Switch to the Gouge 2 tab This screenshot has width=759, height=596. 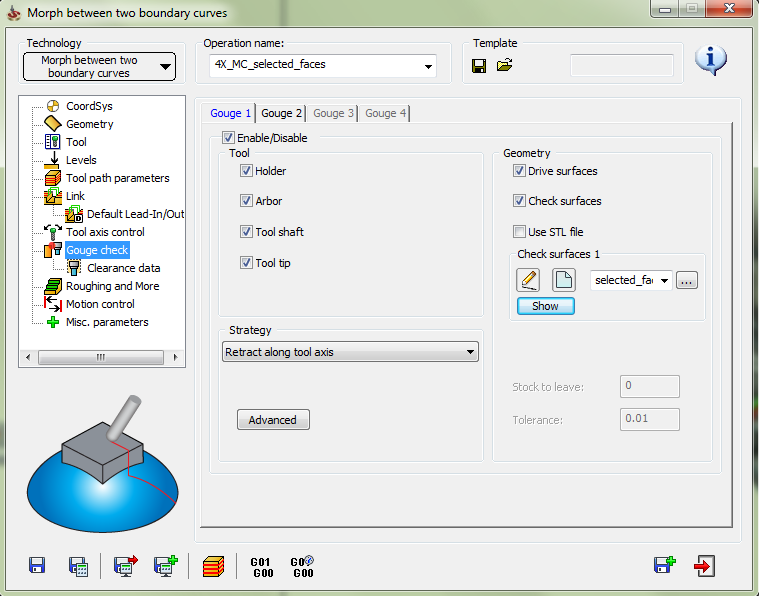point(281,113)
